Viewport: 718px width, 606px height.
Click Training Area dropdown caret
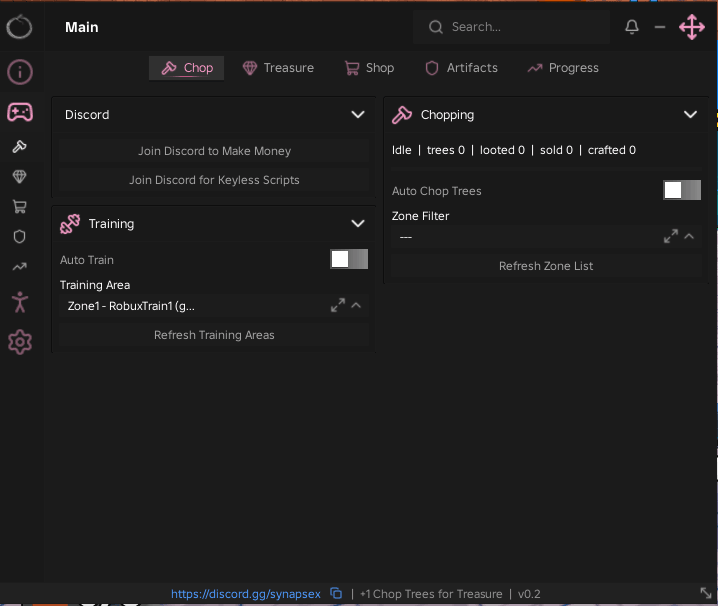356,305
